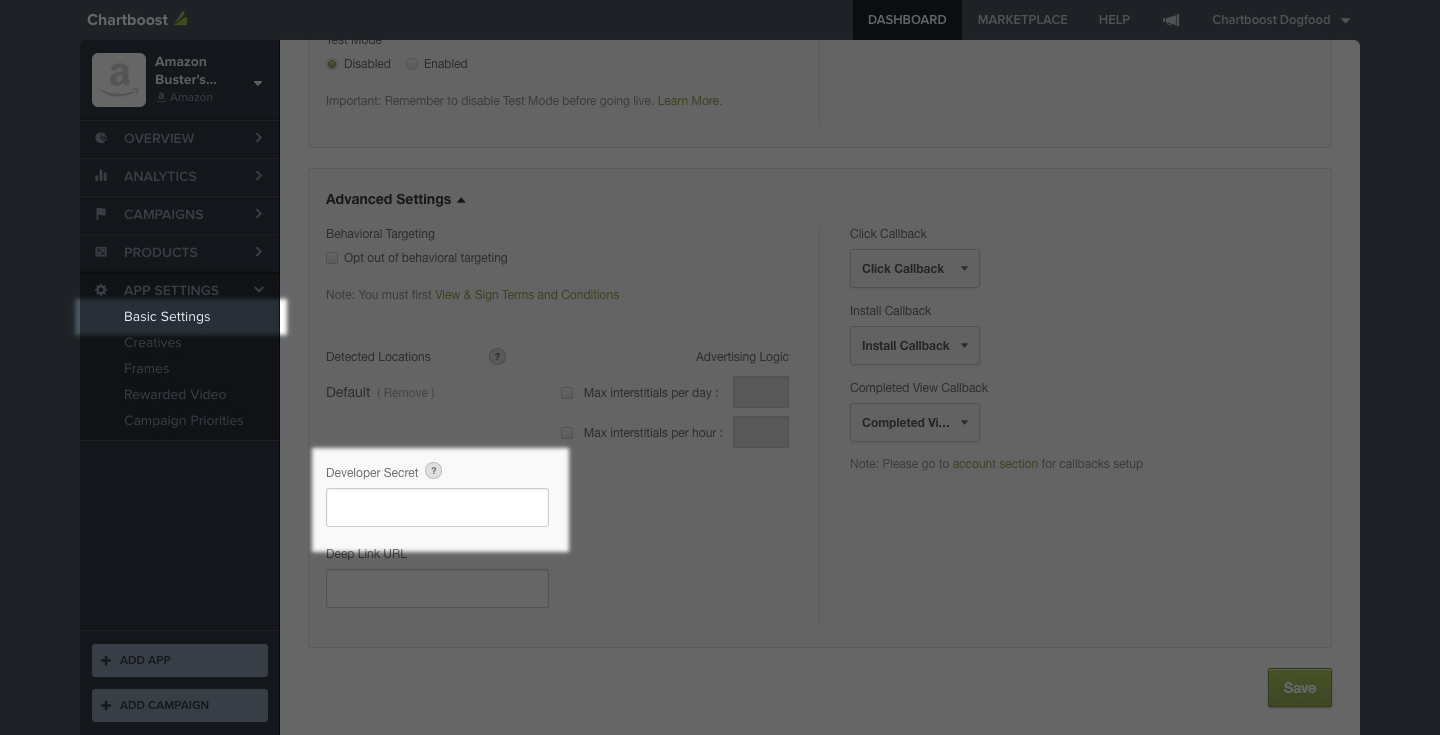This screenshot has width=1440, height=735.
Task: Select Creatives in sidebar
Action: [153, 342]
